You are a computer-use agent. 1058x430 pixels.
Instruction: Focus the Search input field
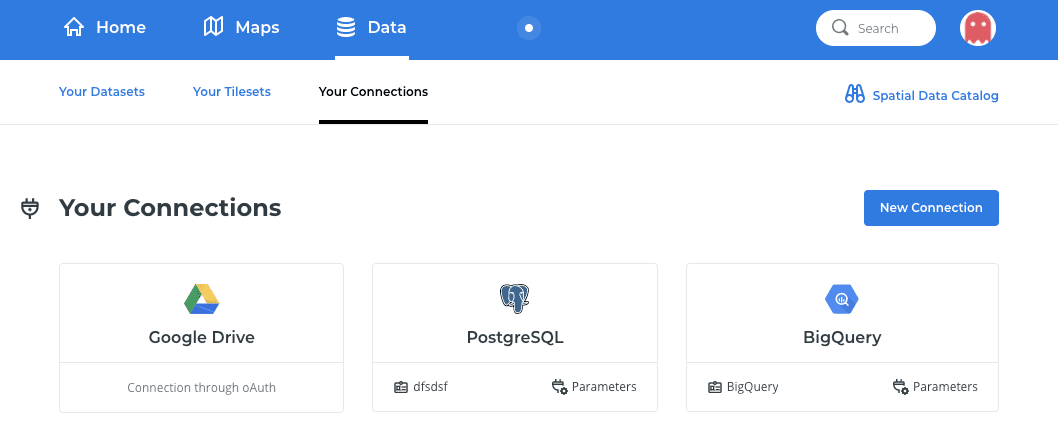tap(876, 28)
